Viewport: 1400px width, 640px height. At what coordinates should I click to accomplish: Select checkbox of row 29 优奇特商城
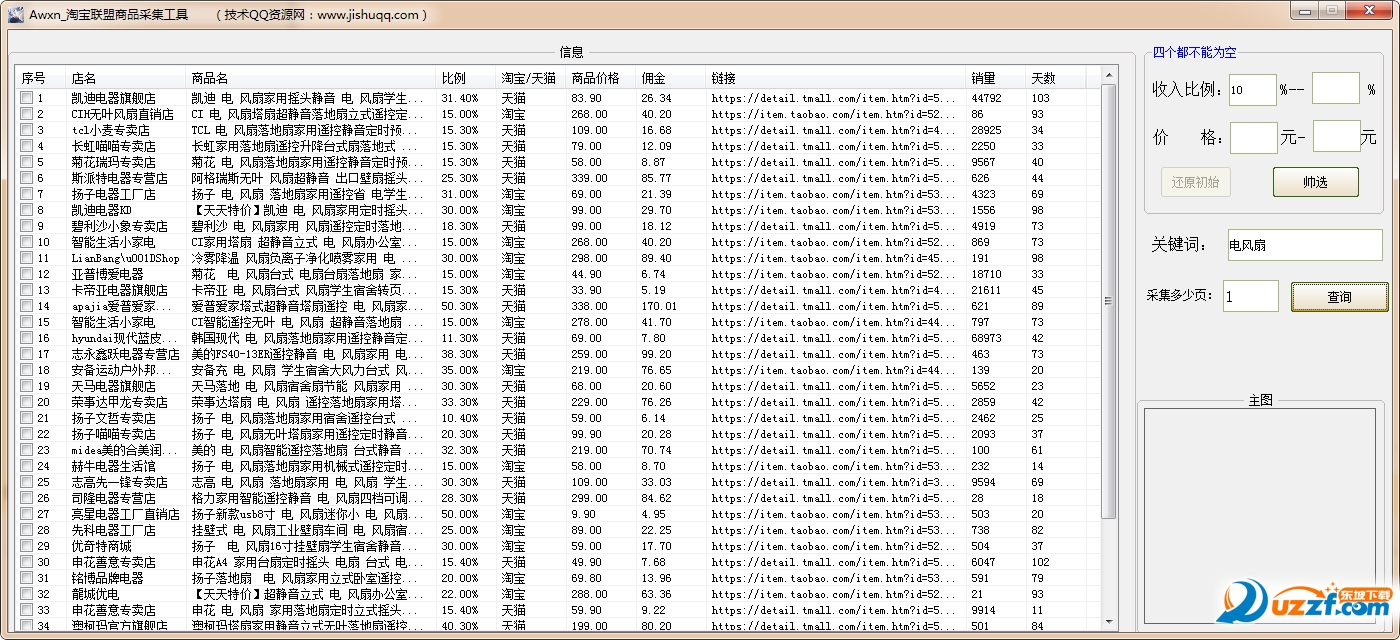pyautogui.click(x=27, y=546)
